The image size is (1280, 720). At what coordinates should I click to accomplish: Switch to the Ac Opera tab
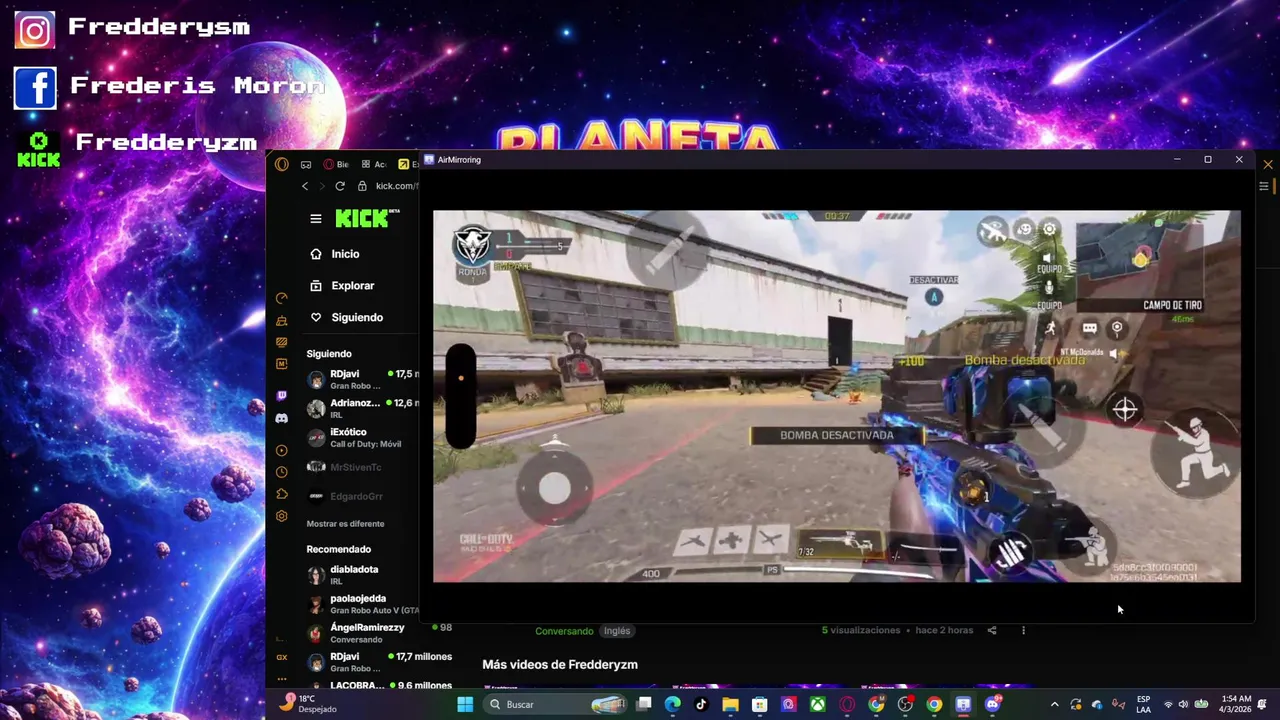tap(374, 164)
